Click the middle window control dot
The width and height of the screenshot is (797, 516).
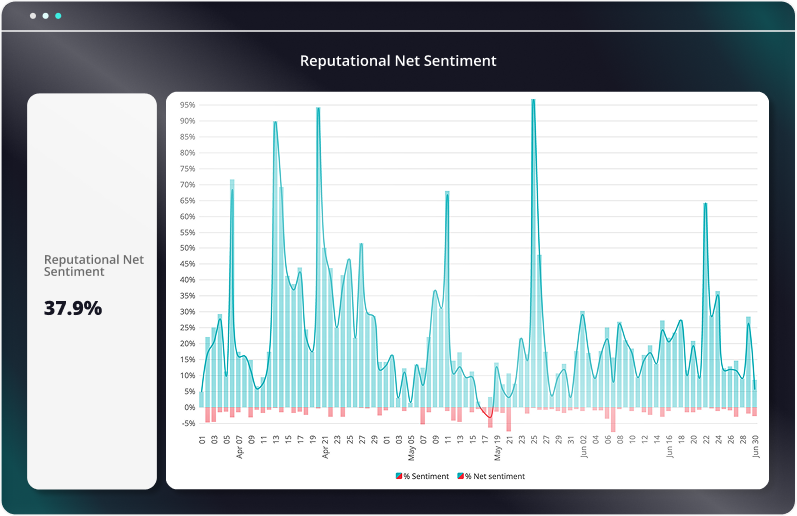tap(45, 17)
